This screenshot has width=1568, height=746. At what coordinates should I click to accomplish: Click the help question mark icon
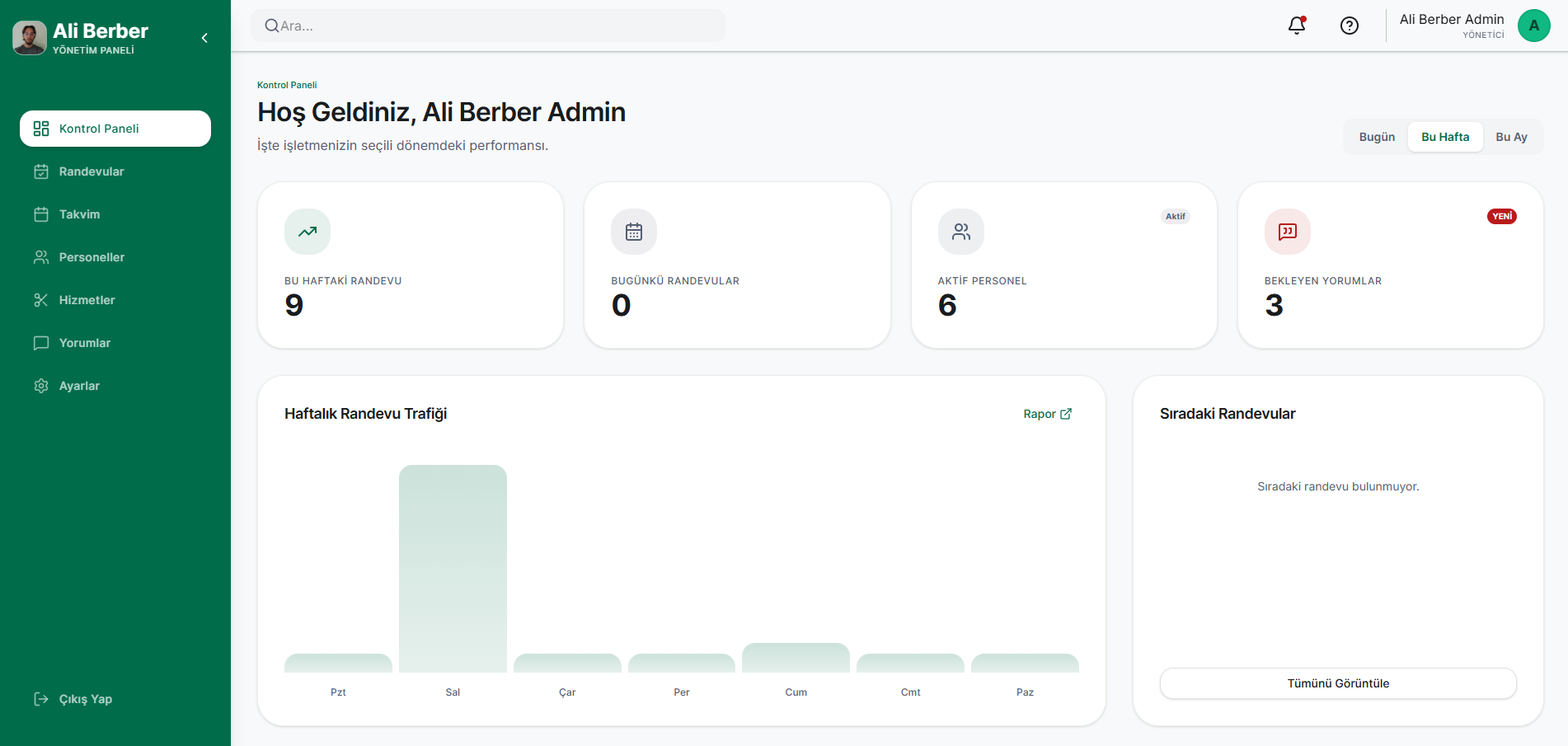click(1350, 26)
